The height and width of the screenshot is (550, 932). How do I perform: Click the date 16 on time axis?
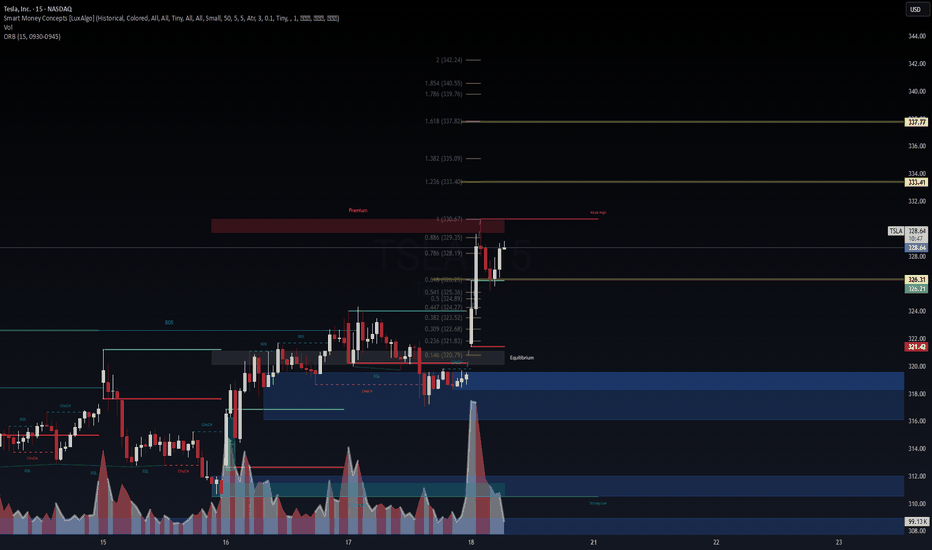(226, 542)
